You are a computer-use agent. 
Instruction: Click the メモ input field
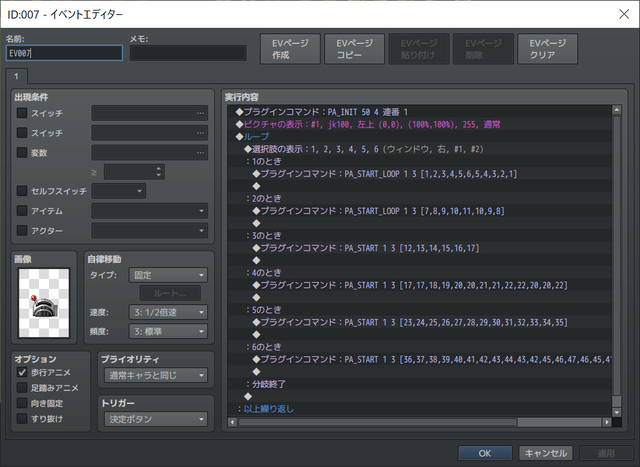188,53
